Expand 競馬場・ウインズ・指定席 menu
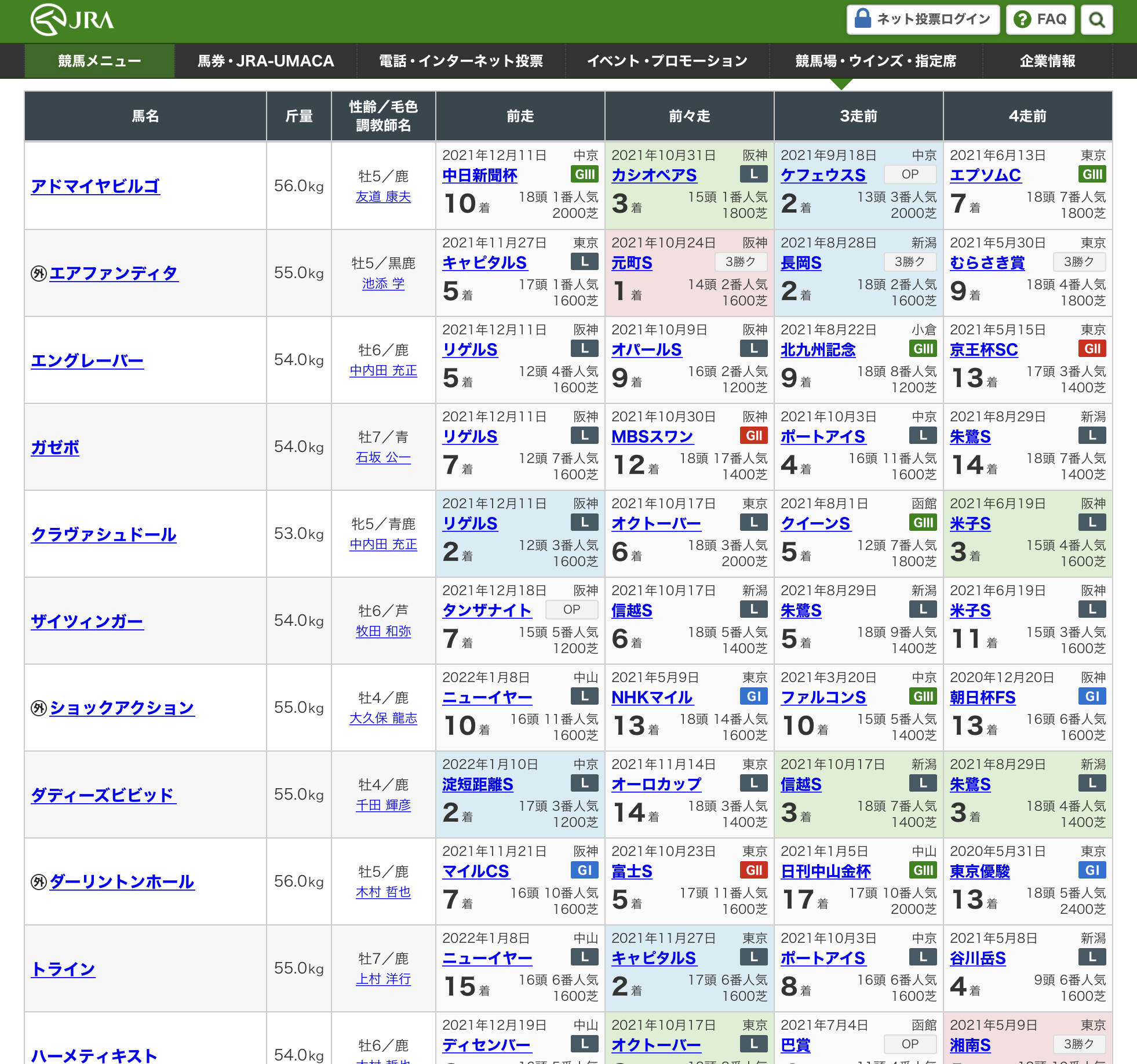This screenshot has width=1137, height=1064. pos(875,61)
